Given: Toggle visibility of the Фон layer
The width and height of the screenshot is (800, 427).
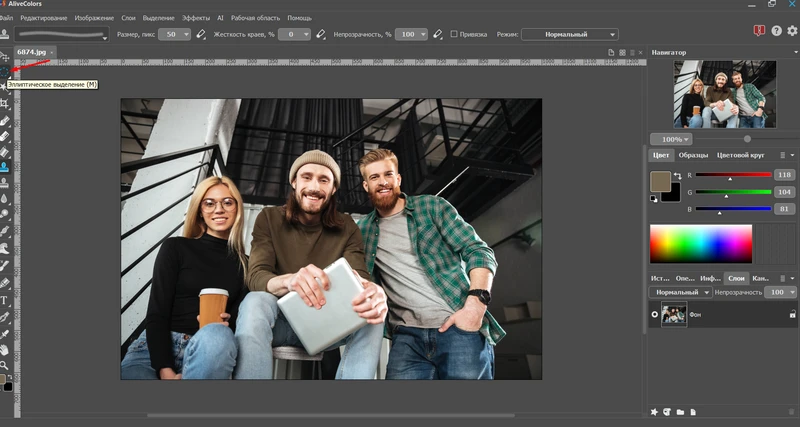Looking at the screenshot, I should [655, 314].
